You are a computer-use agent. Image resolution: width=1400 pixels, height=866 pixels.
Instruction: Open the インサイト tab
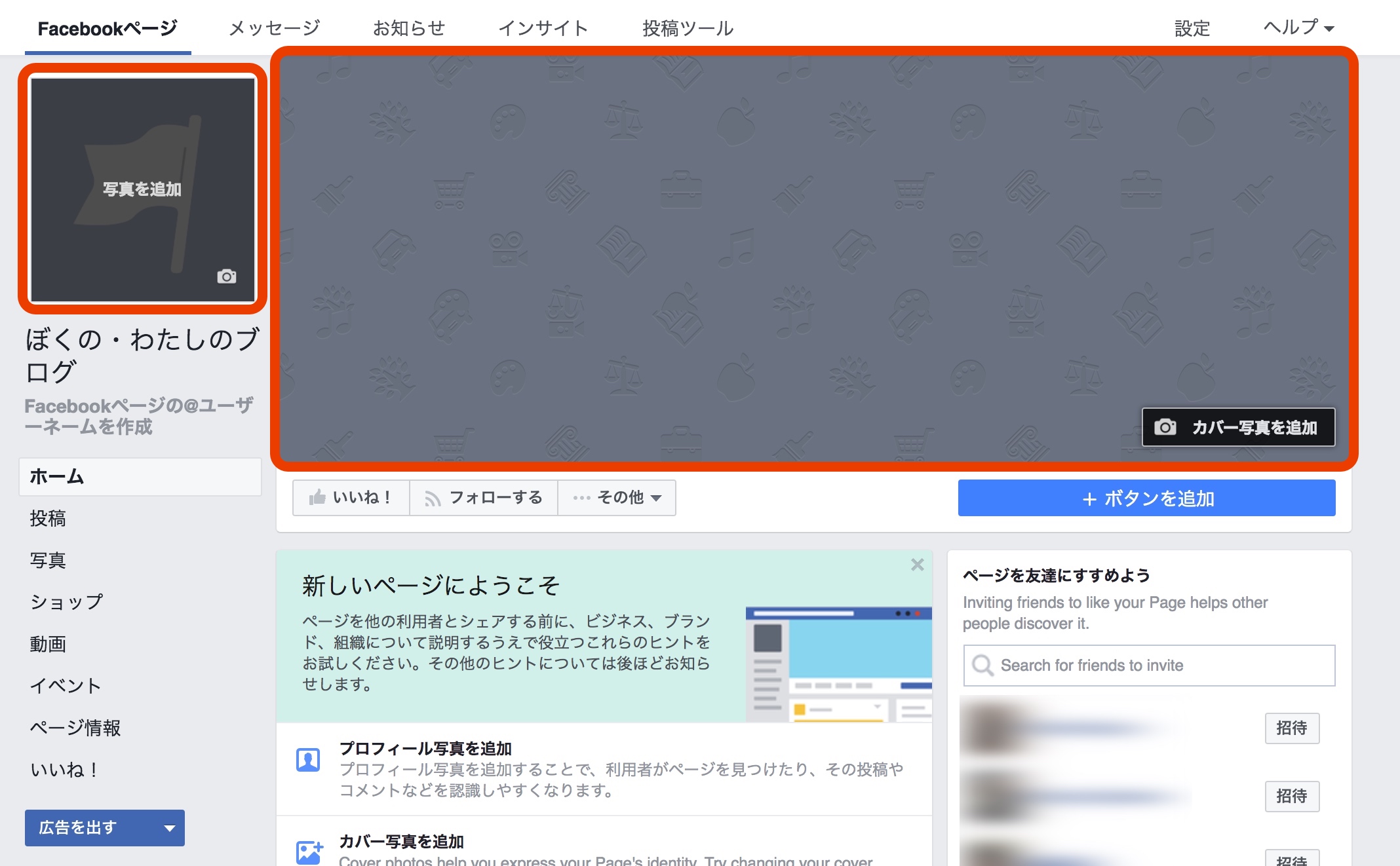click(x=543, y=28)
